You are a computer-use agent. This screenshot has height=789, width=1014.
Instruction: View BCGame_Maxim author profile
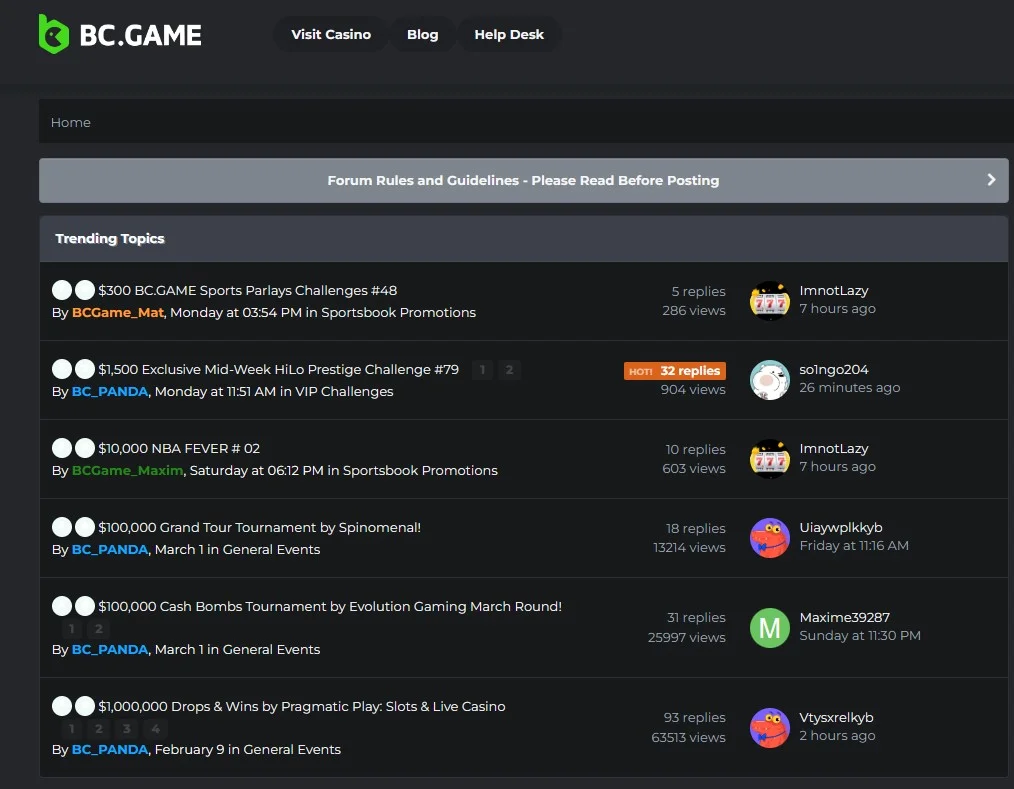point(127,470)
